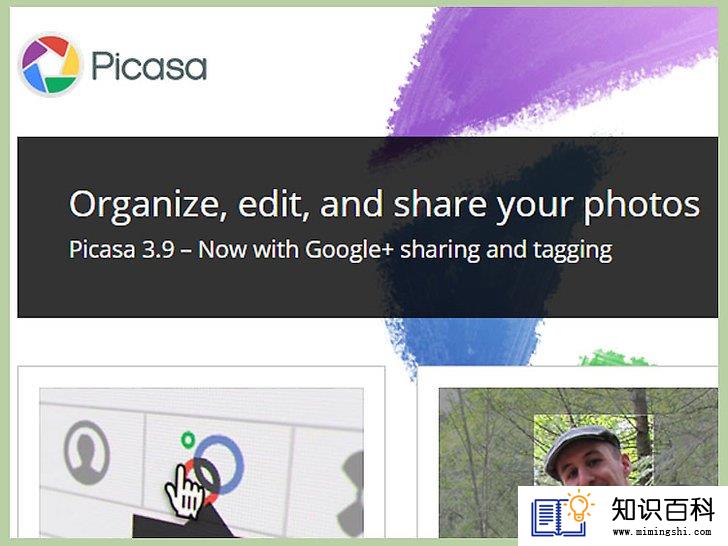The image size is (728, 546).
Task: Click the 知识百科 watermark text
Action: (663, 509)
